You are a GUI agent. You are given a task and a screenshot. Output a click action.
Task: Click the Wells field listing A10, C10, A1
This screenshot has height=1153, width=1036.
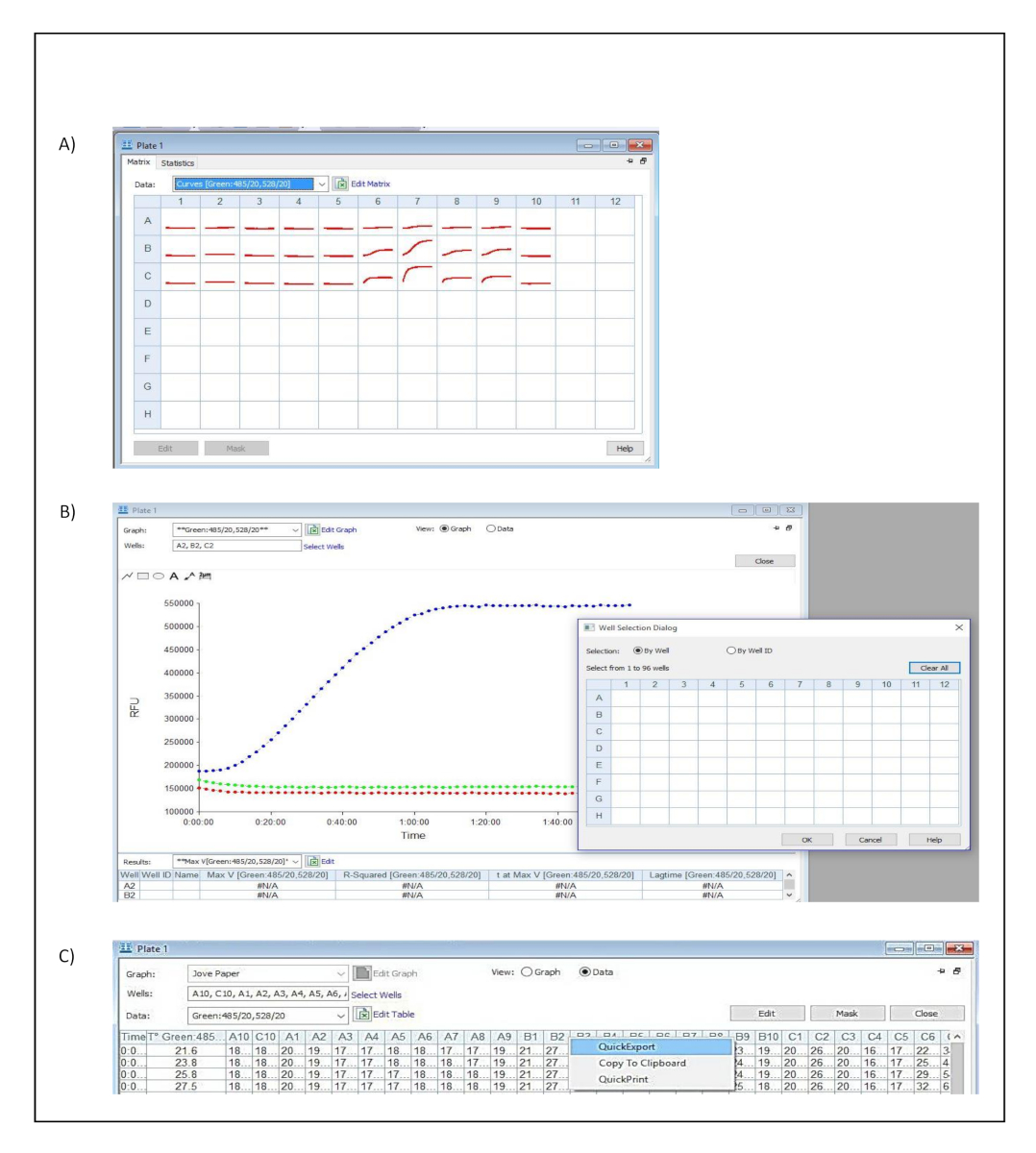coord(268,994)
